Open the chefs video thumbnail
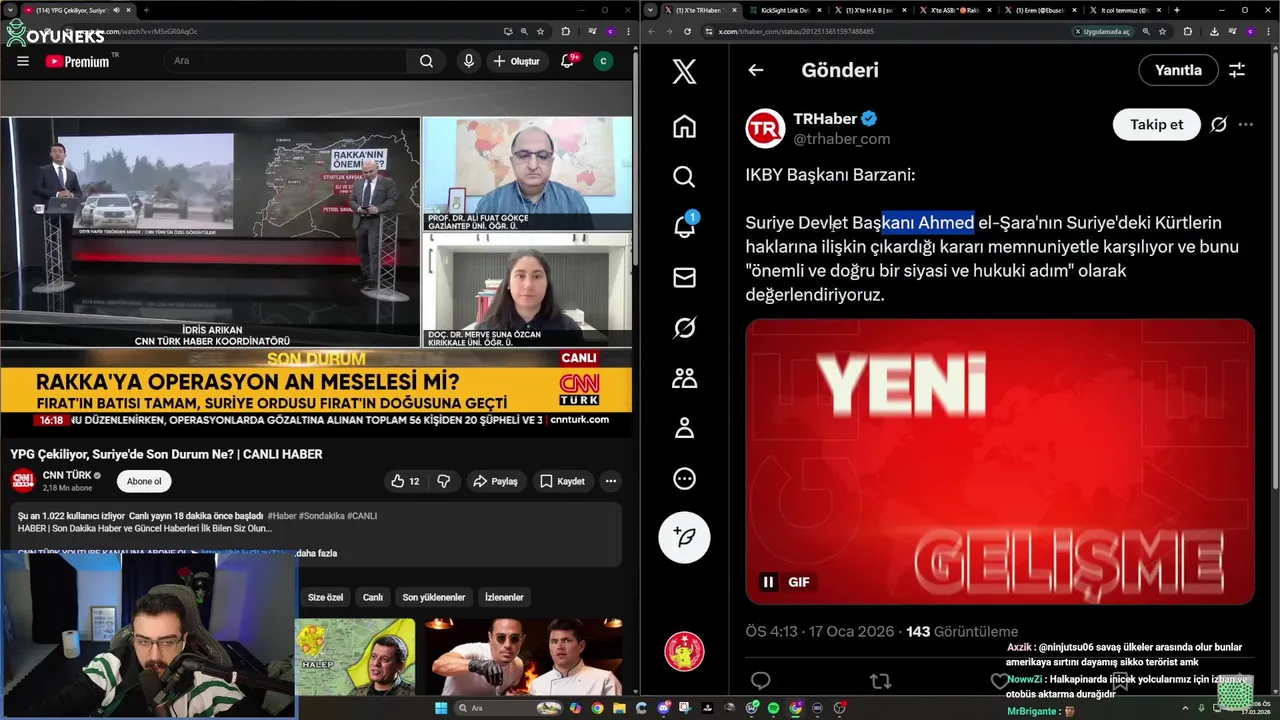1280x720 pixels. tap(522, 657)
